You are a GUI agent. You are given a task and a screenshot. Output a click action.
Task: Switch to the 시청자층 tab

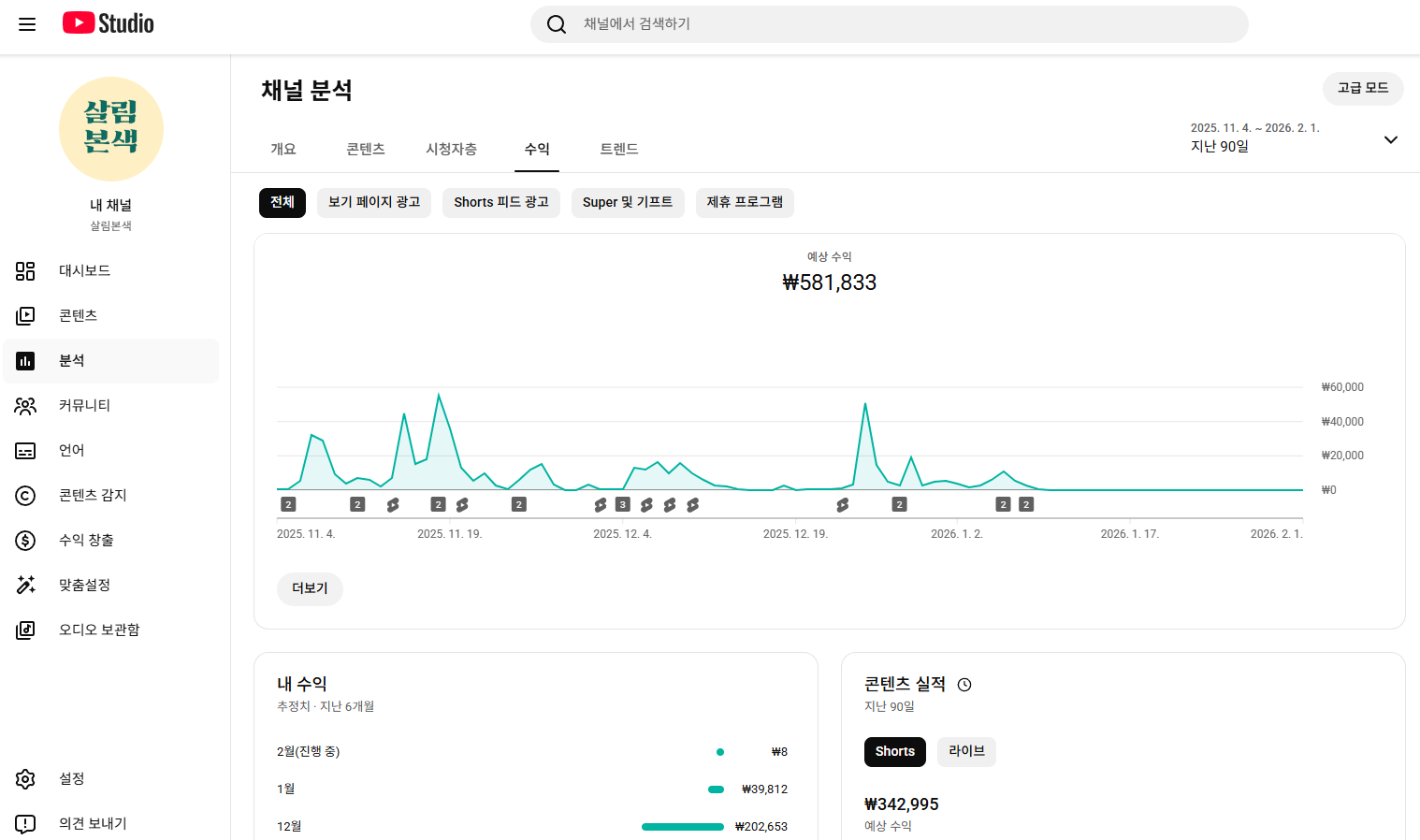click(x=451, y=150)
